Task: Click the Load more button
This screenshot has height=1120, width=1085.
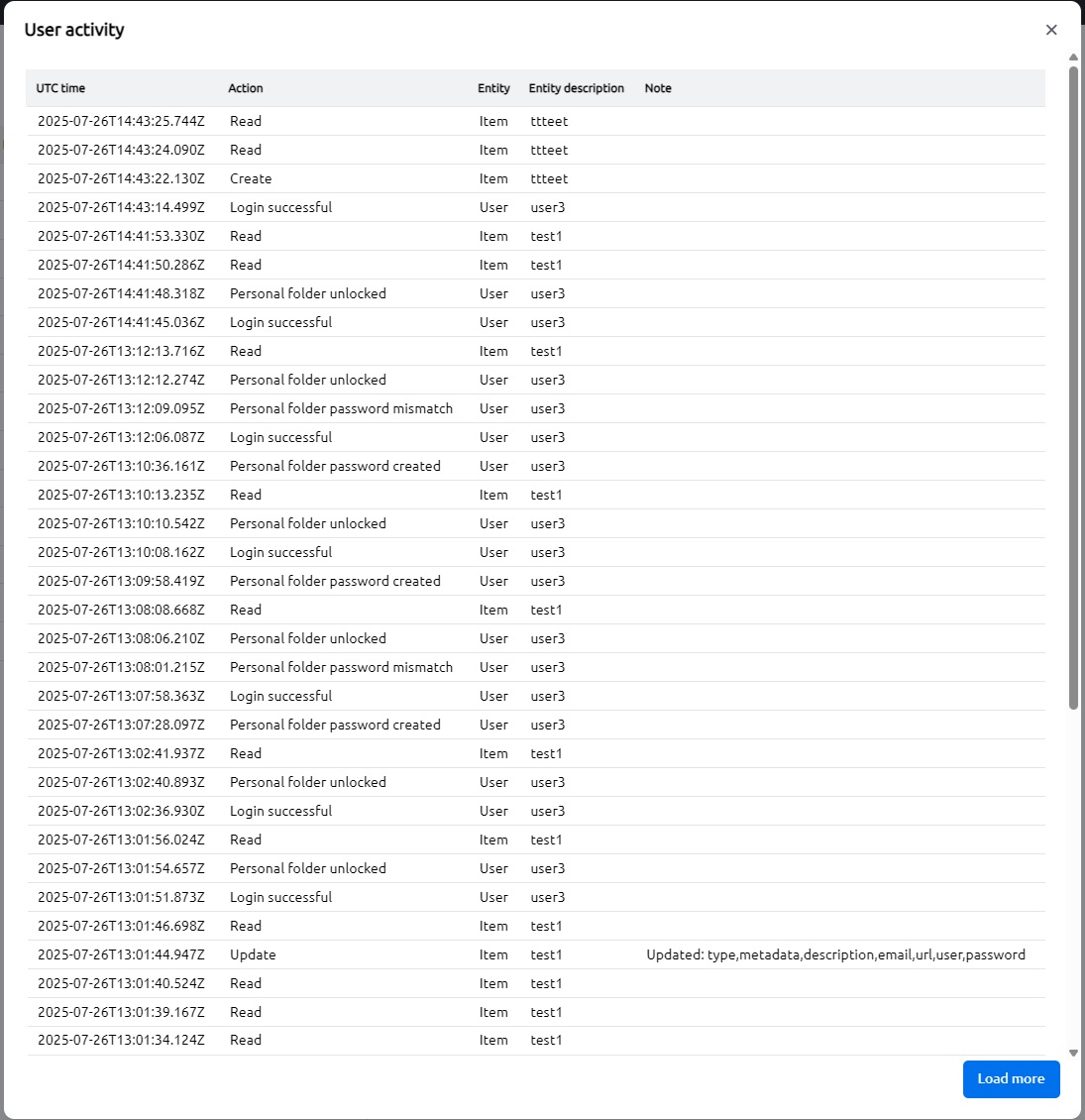Action: [1011, 1078]
